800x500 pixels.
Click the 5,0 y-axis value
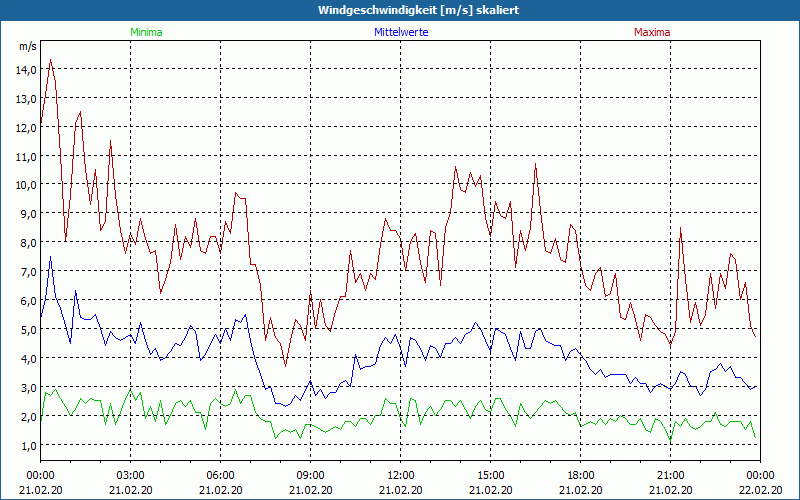point(28,330)
